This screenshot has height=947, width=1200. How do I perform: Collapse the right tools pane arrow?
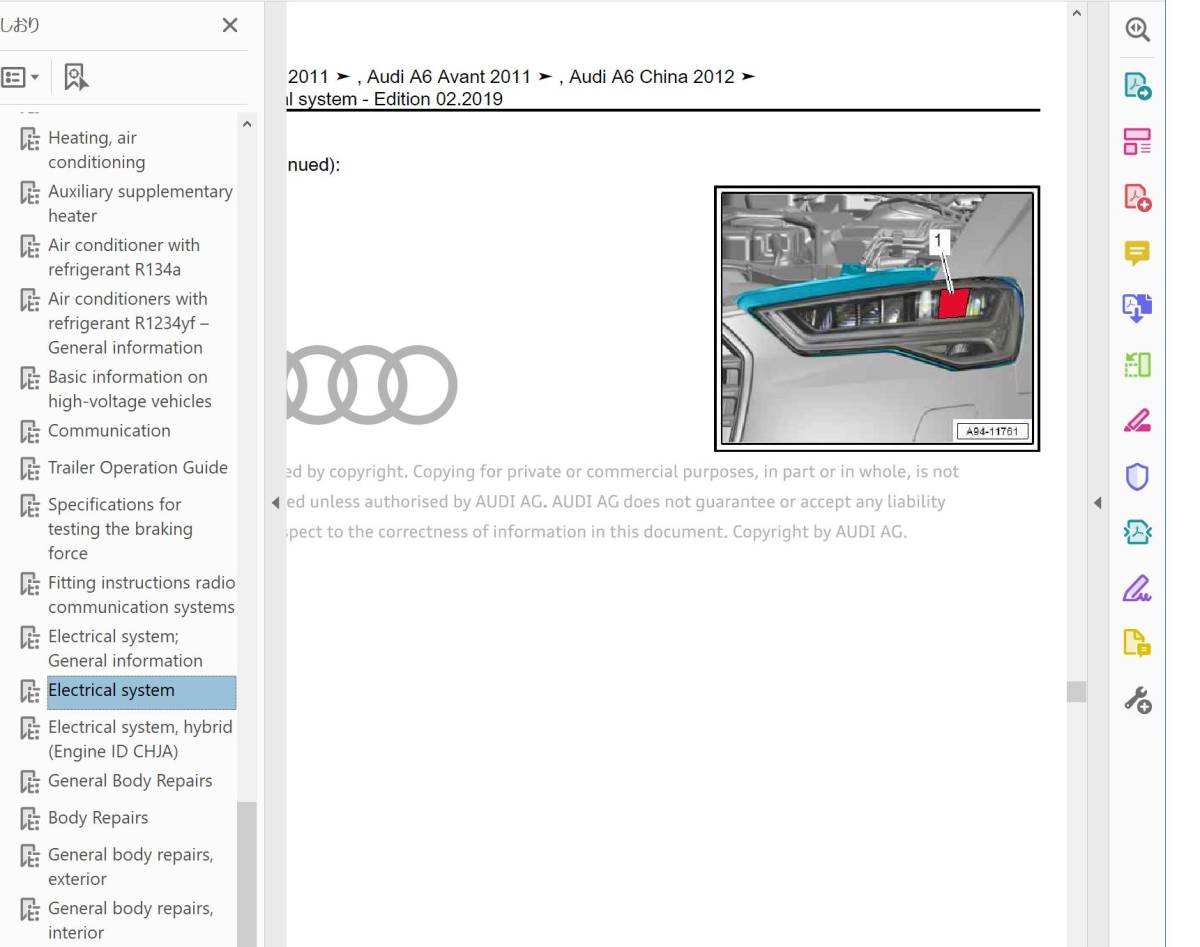tap(1097, 502)
